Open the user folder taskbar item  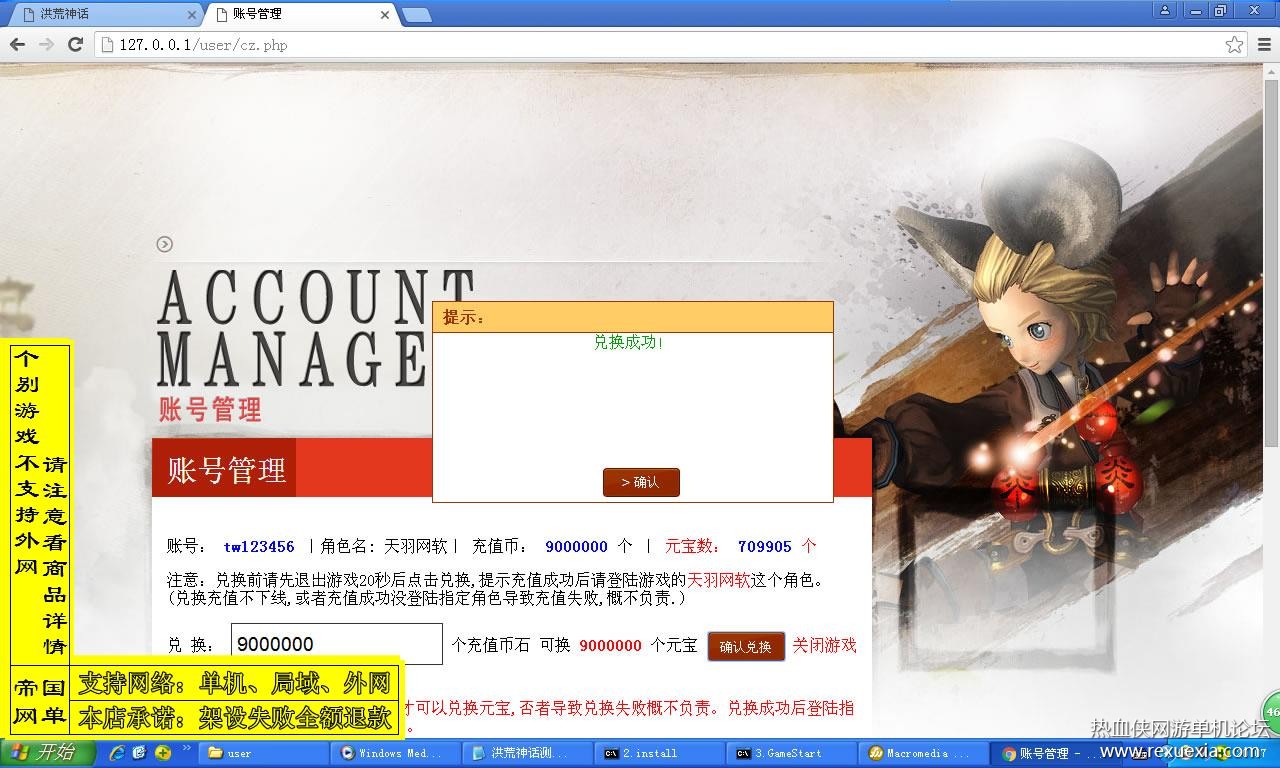click(264, 753)
